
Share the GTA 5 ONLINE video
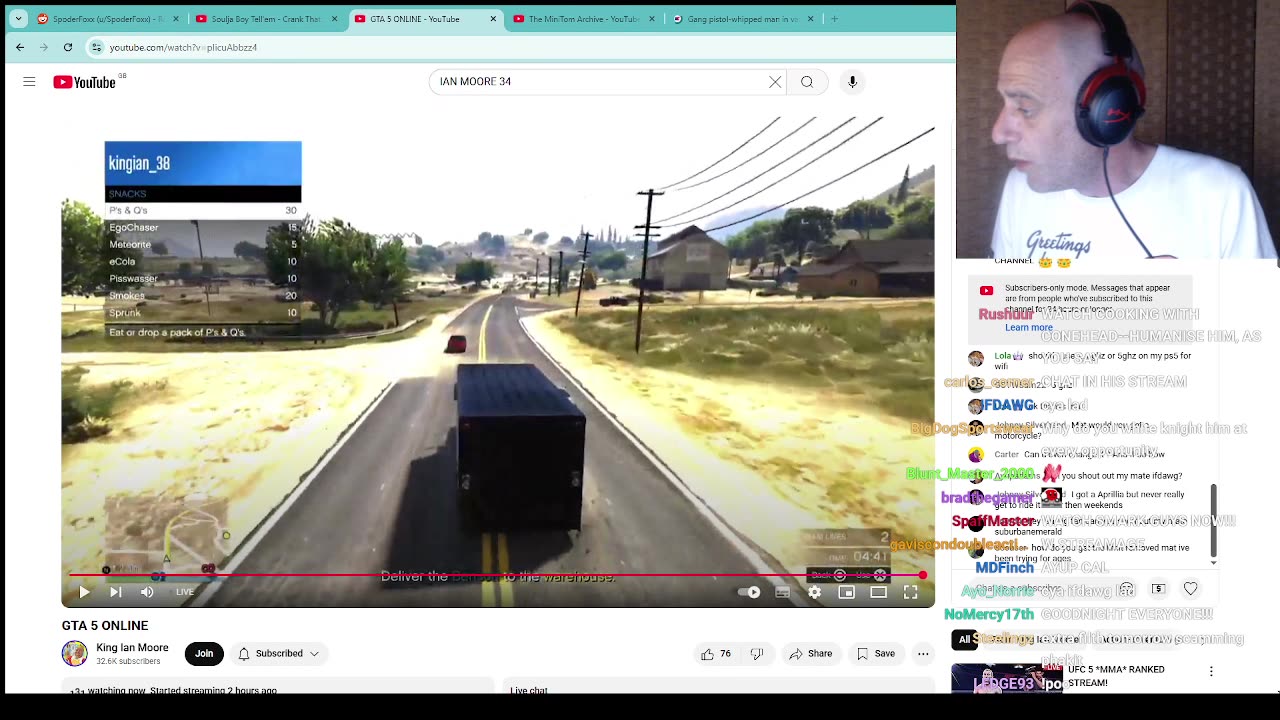click(x=810, y=654)
